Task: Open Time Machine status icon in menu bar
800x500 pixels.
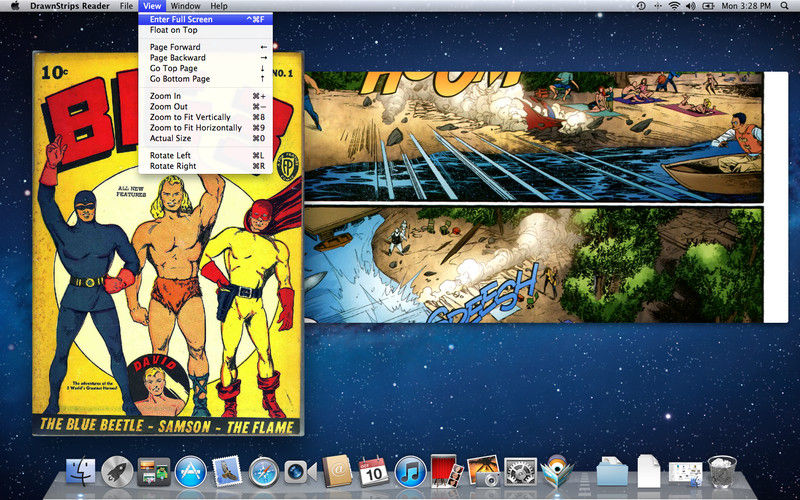Action: [x=641, y=6]
